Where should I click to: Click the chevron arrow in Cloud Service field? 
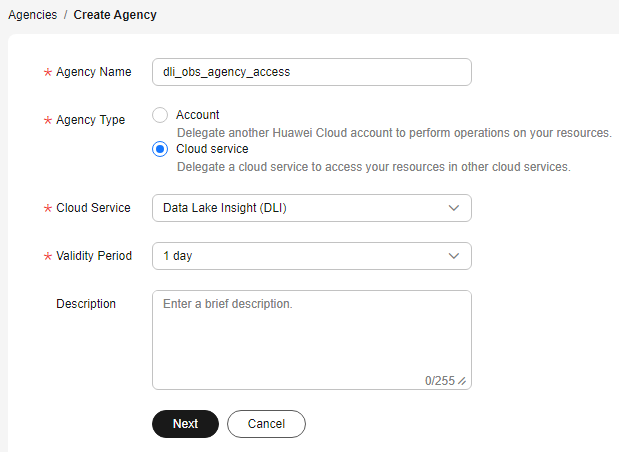[x=454, y=208]
